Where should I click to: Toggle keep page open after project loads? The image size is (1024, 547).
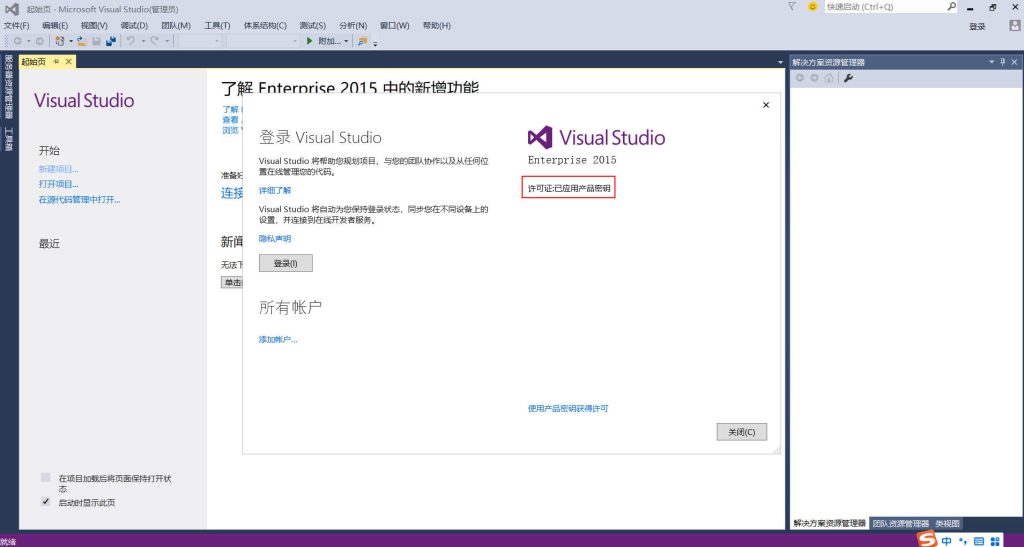point(45,478)
